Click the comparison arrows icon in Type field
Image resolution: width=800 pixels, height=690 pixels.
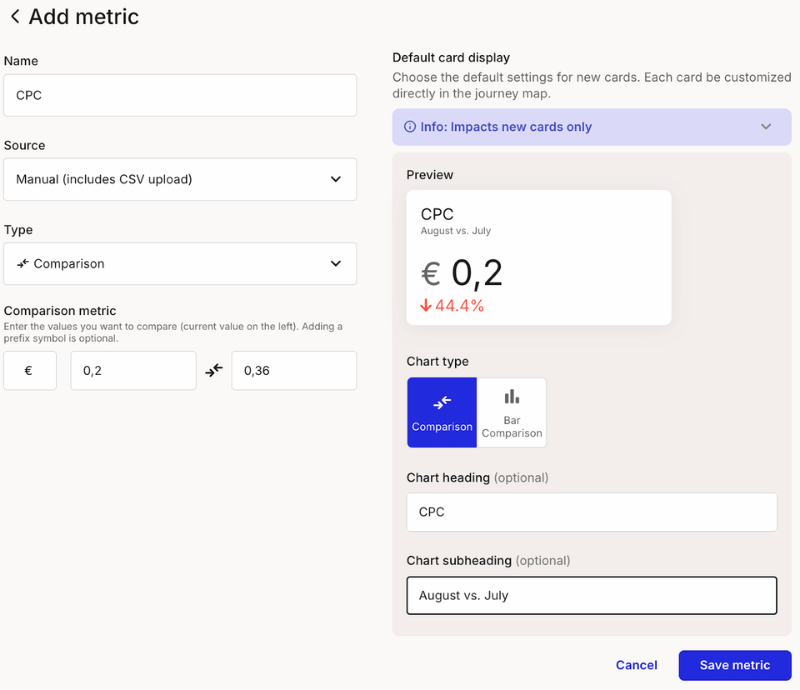(x=22, y=264)
